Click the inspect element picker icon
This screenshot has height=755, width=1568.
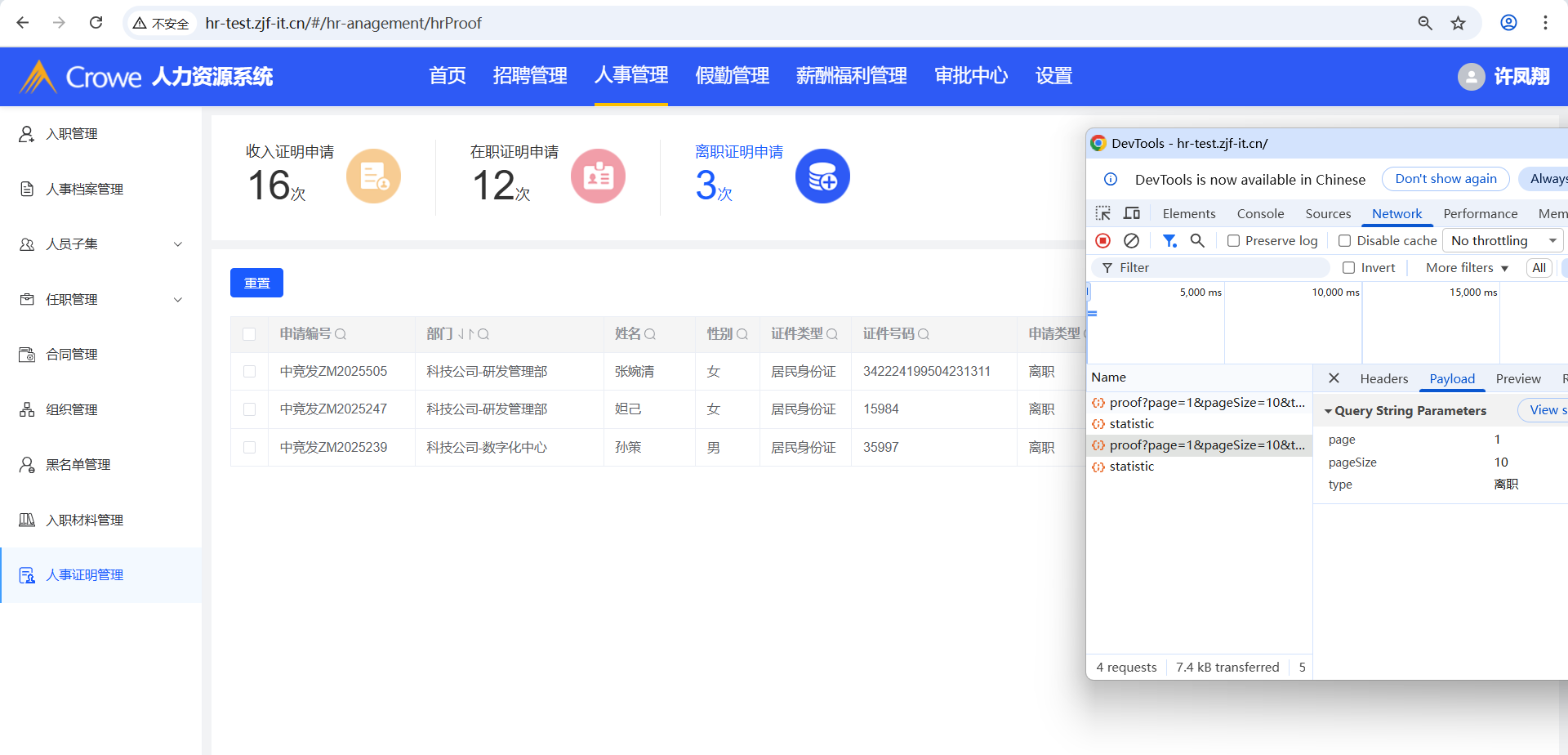click(x=1102, y=213)
